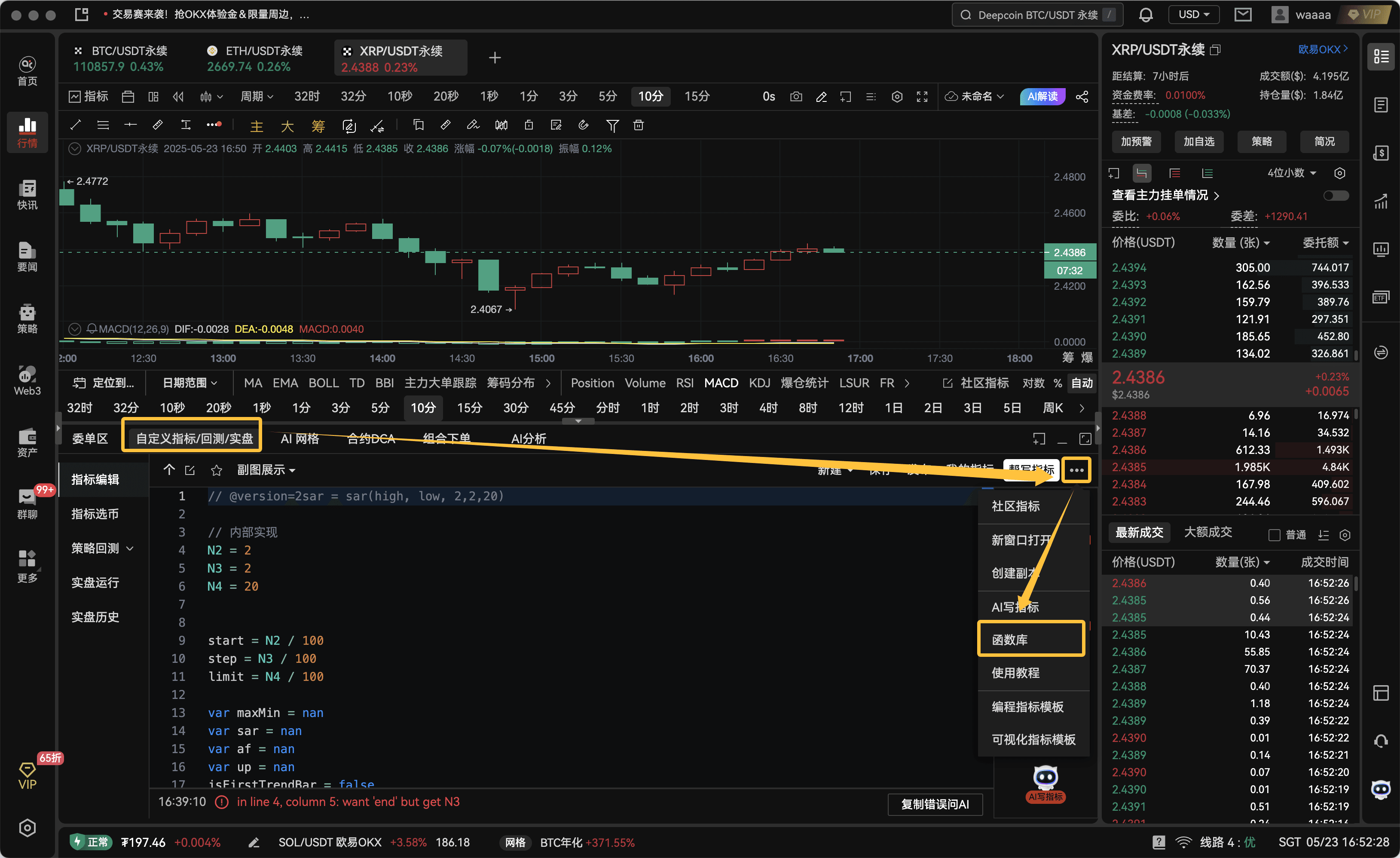
Task: Open the hexagon chart settings icon
Action: click(x=896, y=97)
